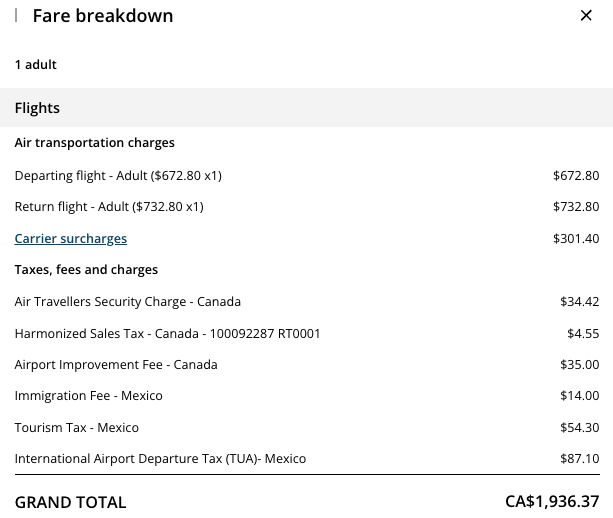
Task: Click the $672.80 departing flight amount
Action: (576, 176)
